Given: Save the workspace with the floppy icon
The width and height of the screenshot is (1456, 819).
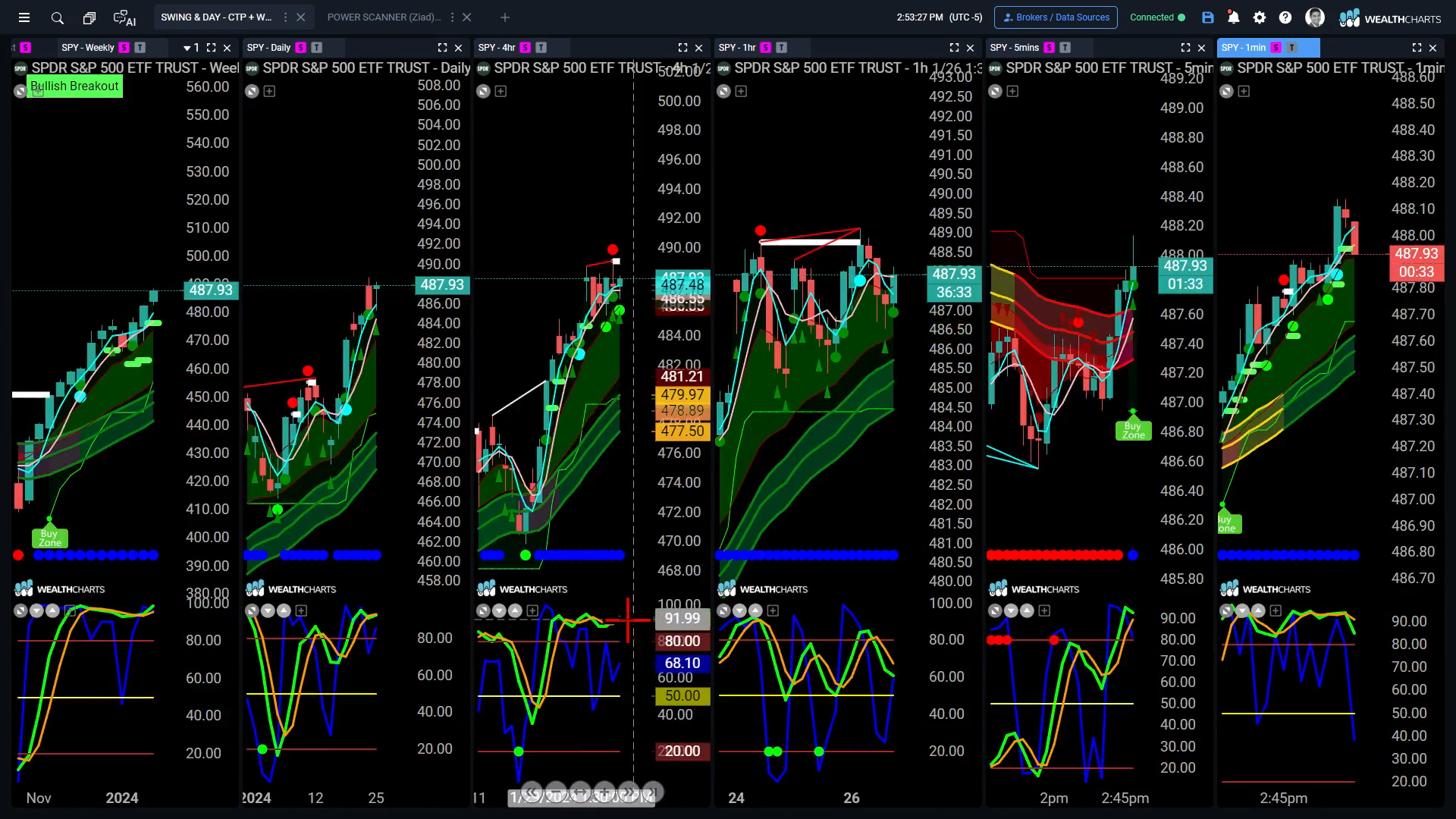Looking at the screenshot, I should coord(1208,17).
